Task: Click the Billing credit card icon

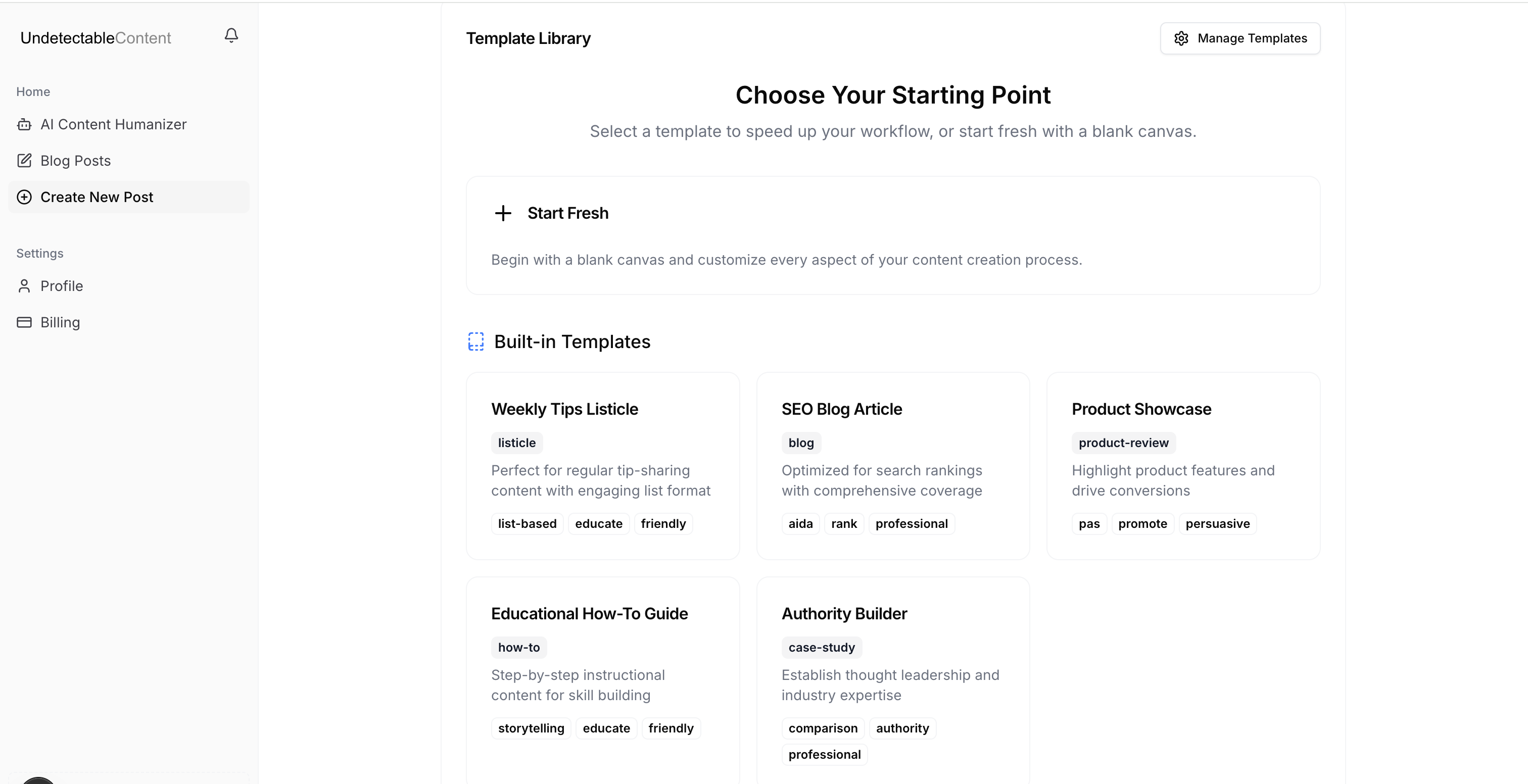Action: tap(24, 323)
